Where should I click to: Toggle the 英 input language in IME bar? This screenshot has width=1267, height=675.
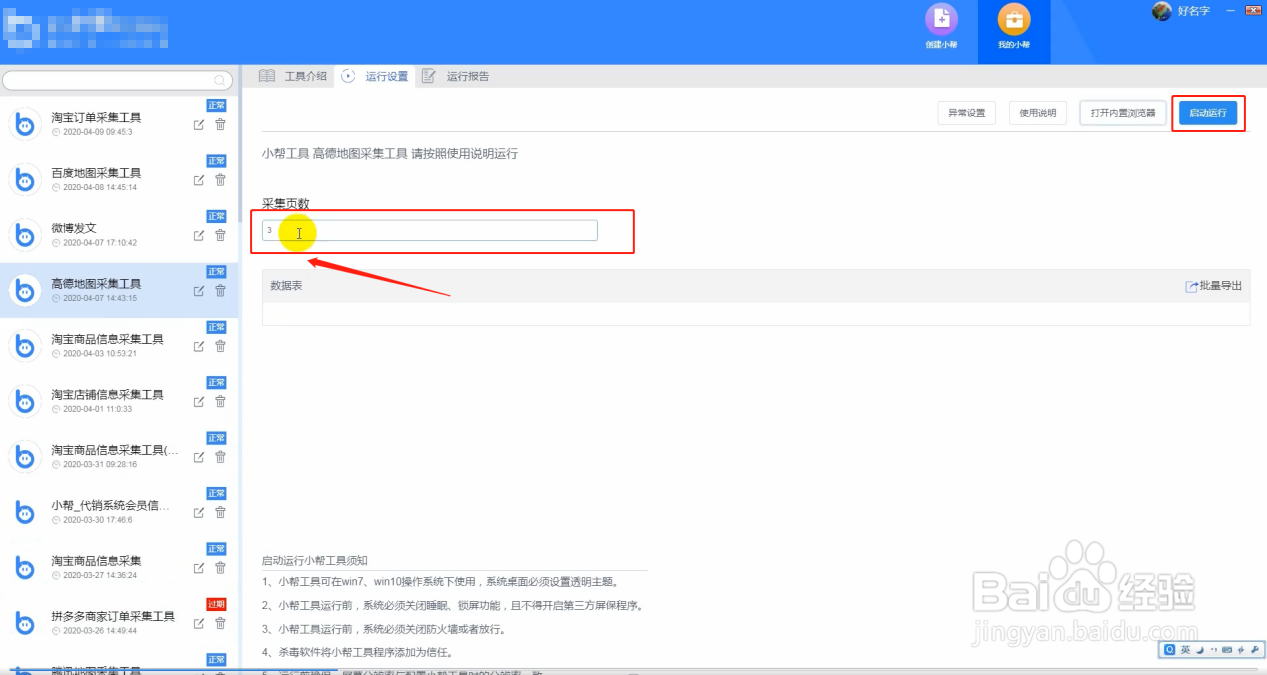[x=1185, y=650]
